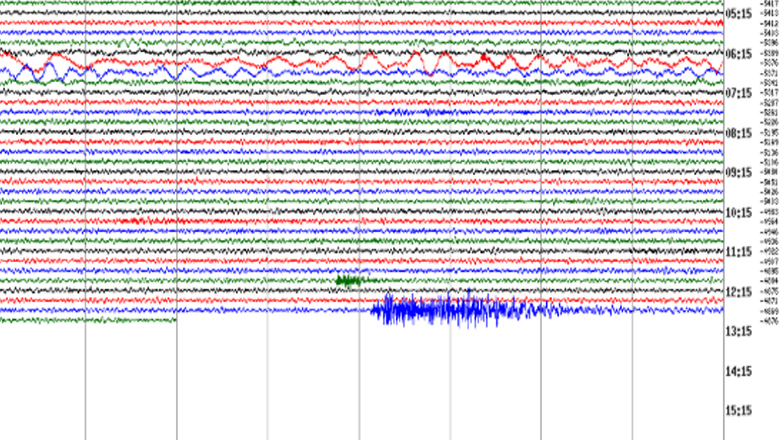This screenshot has height=440, width=782.
Task: Select the 08:15 time marker
Action: [738, 133]
